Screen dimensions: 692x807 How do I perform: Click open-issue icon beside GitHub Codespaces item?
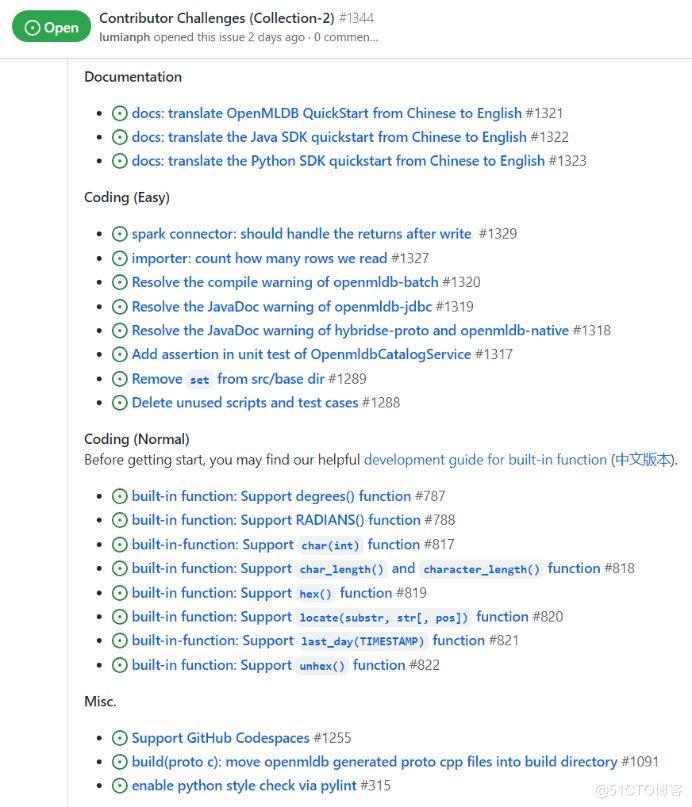[x=119, y=738]
